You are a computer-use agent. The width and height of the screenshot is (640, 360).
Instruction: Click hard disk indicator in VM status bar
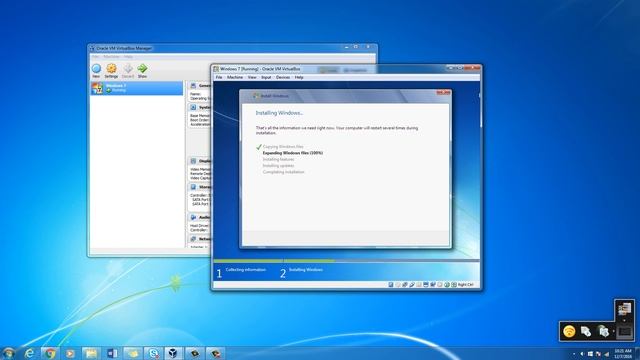391,284
